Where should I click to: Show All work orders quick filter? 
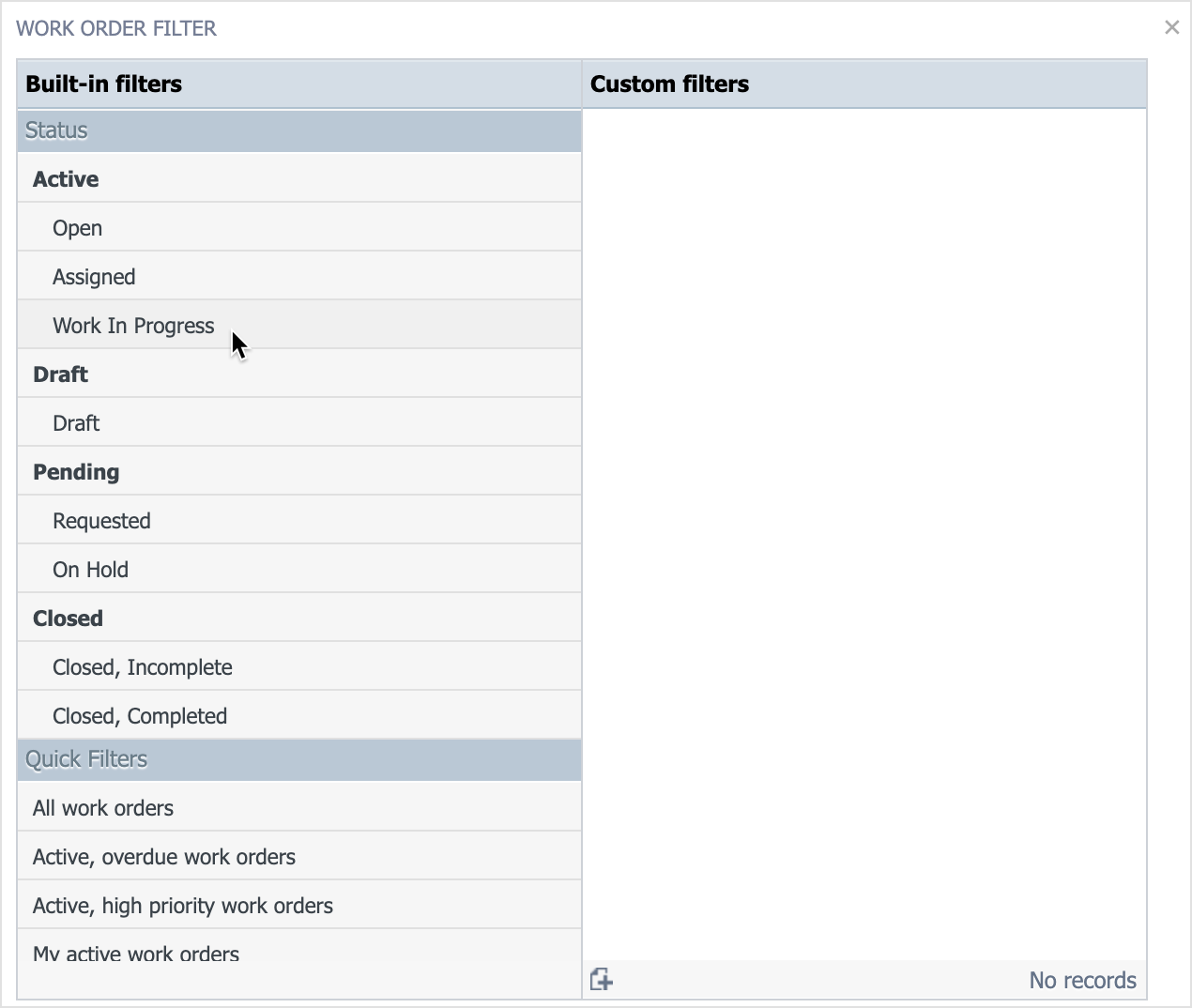click(299, 807)
